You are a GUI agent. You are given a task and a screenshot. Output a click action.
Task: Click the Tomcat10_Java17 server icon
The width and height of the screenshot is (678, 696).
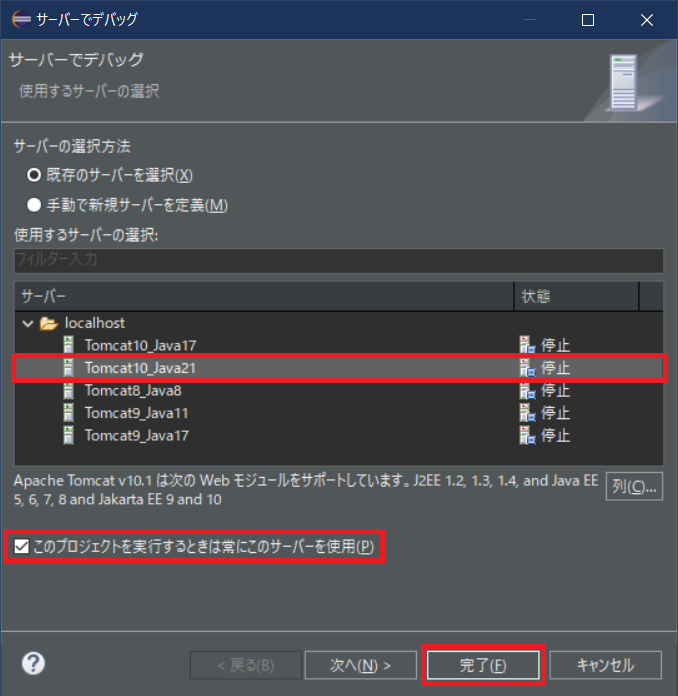pos(68,345)
